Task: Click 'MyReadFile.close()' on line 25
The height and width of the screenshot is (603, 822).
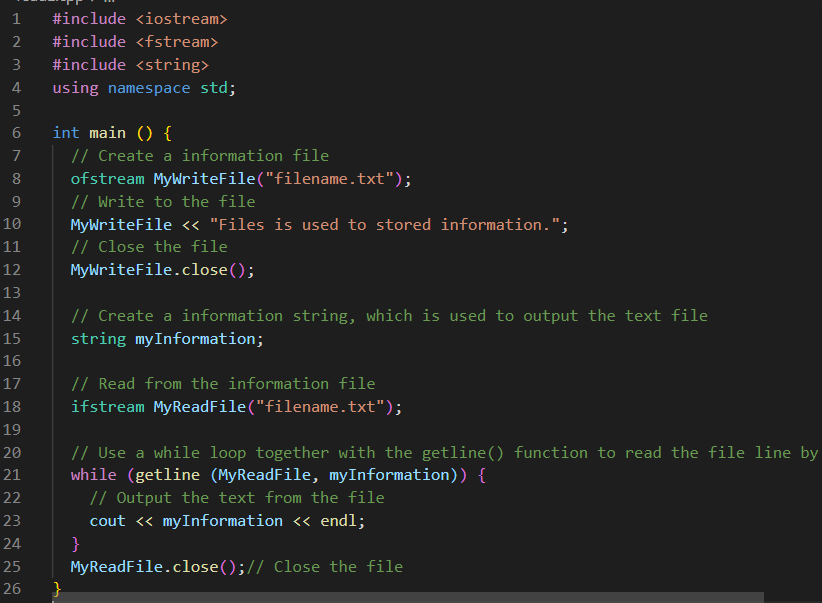Action: pos(154,567)
